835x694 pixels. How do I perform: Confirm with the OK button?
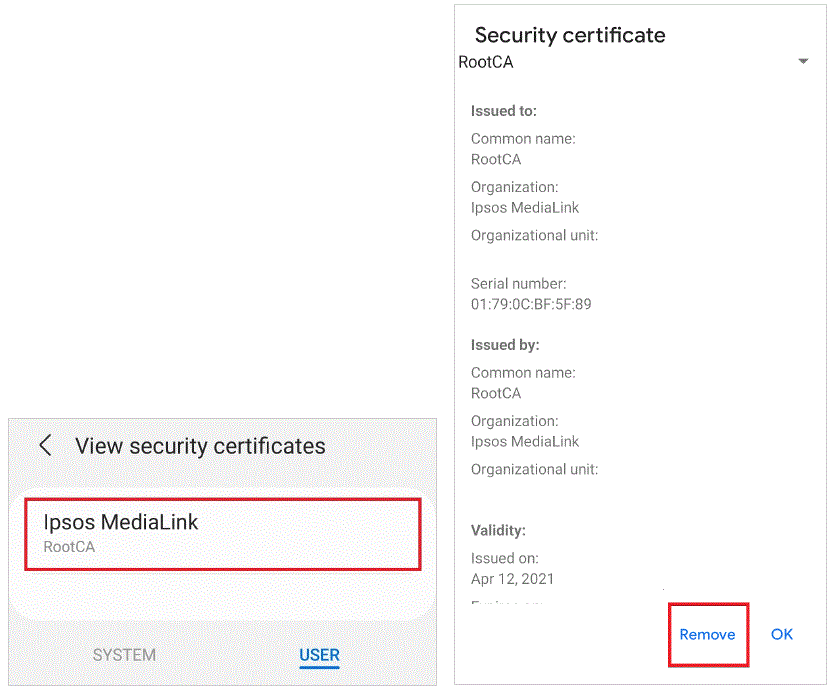781,634
